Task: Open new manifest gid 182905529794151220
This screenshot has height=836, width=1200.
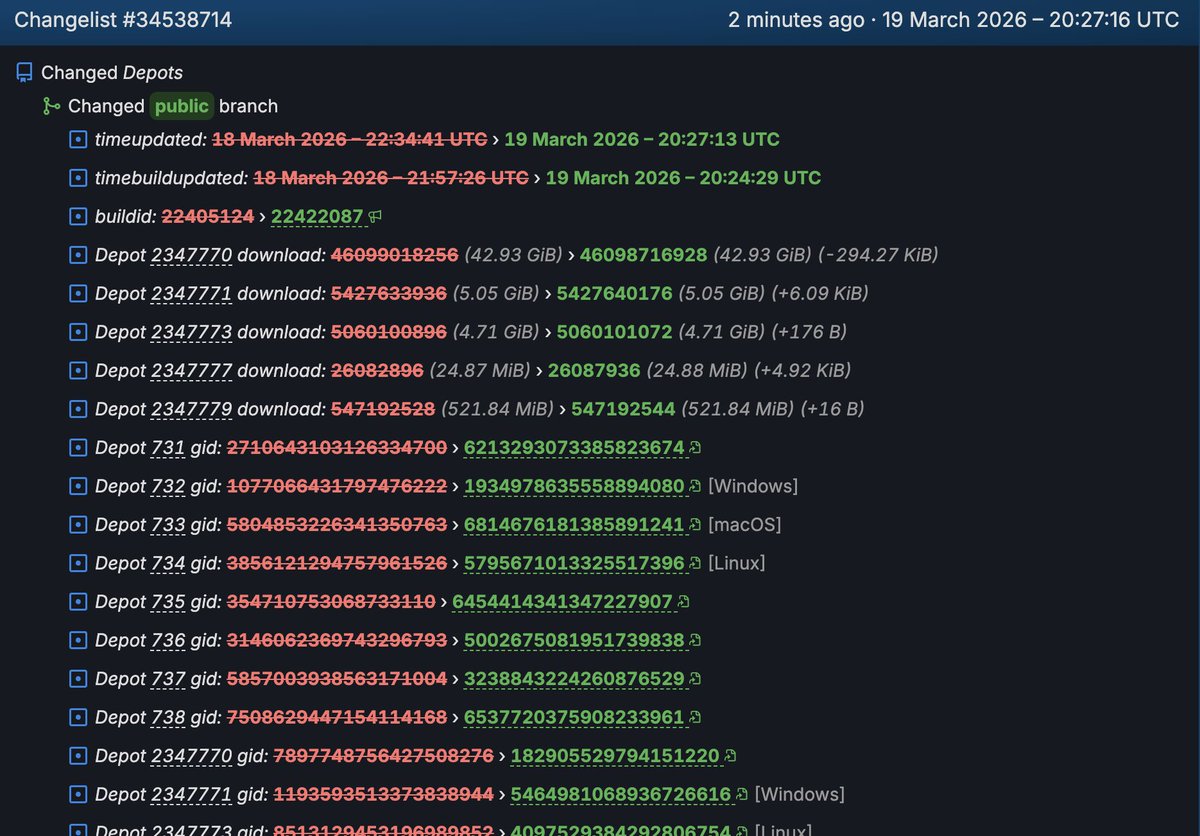Action: [x=615, y=755]
